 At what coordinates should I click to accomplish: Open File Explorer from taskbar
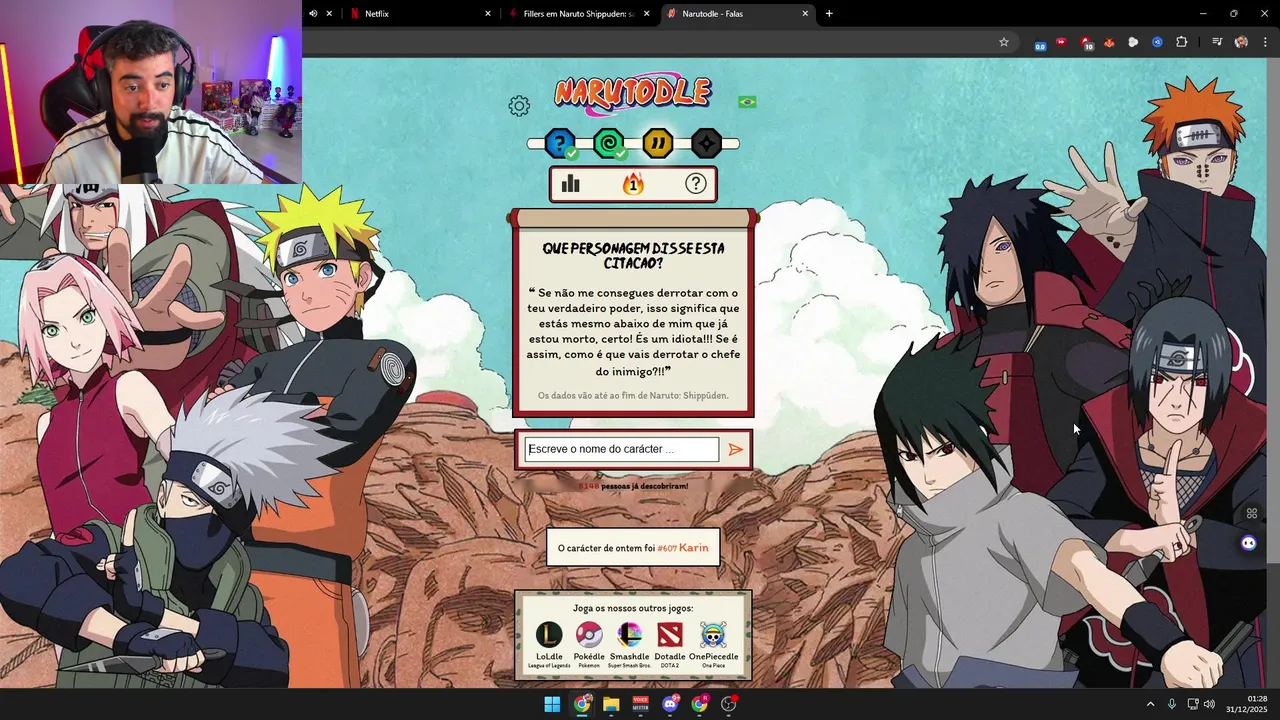(611, 704)
